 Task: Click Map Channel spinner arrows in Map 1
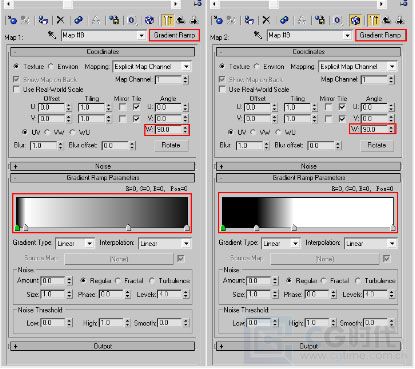185,80
